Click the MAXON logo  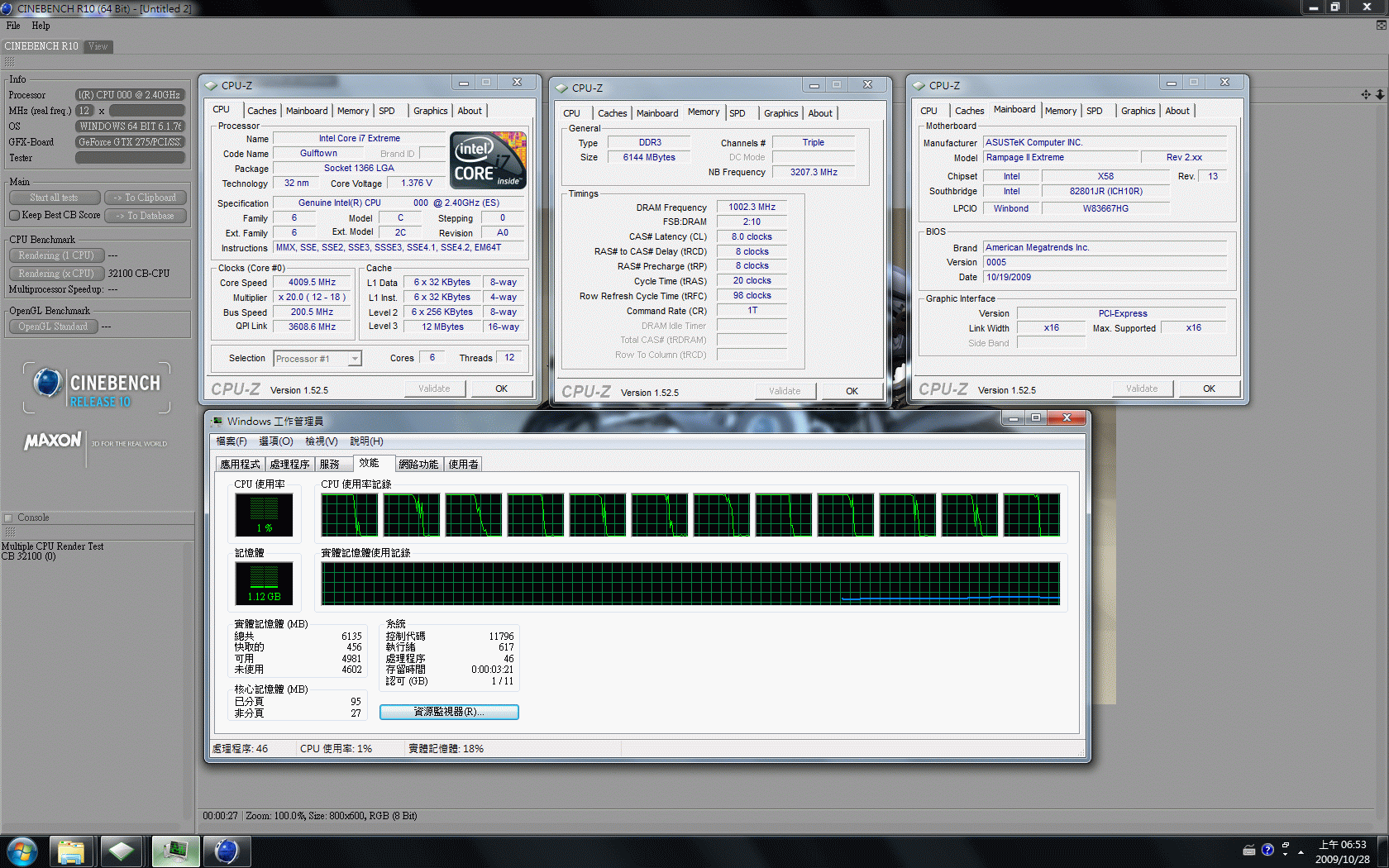click(x=53, y=441)
